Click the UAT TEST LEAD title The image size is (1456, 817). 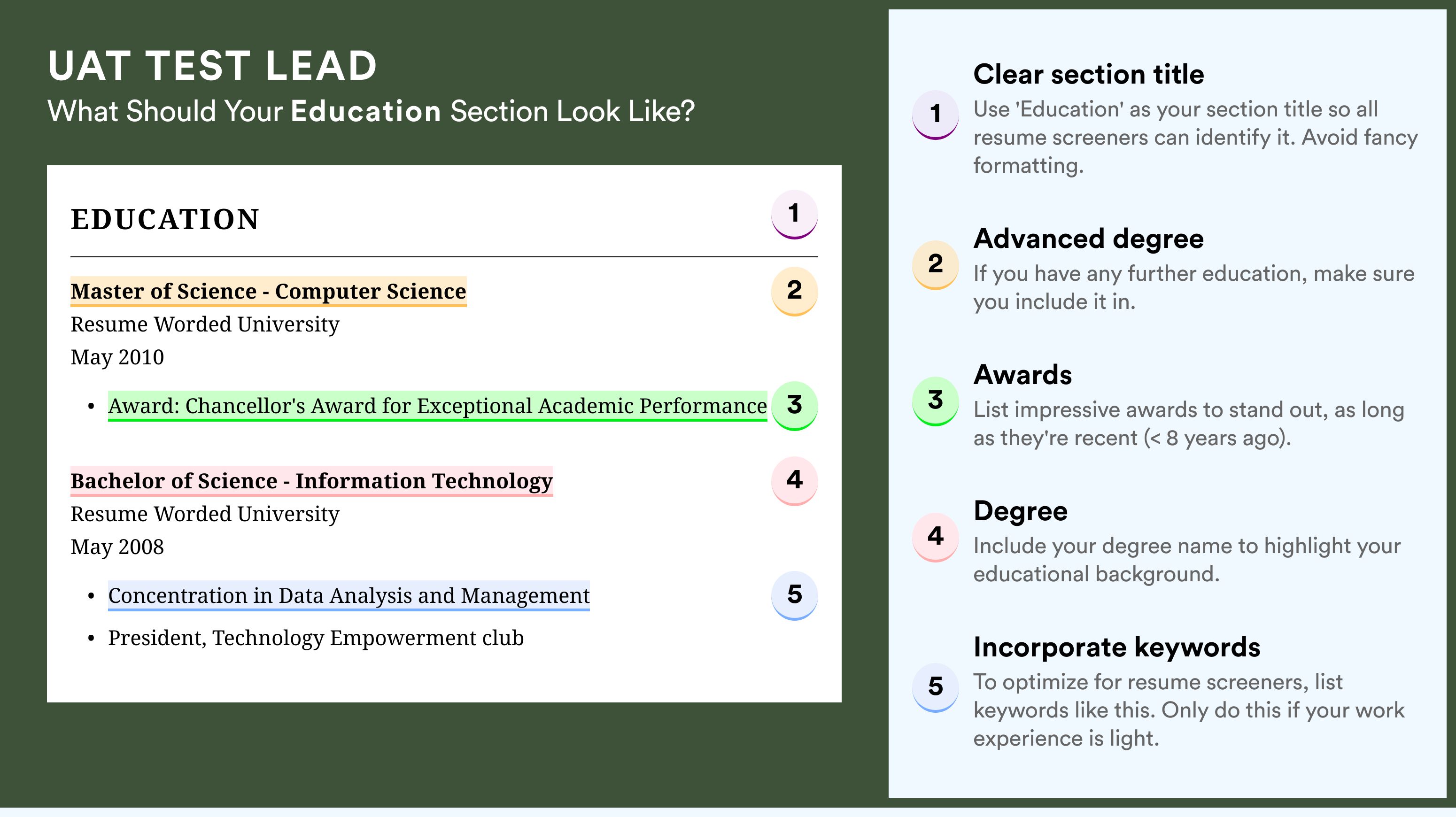point(212,66)
